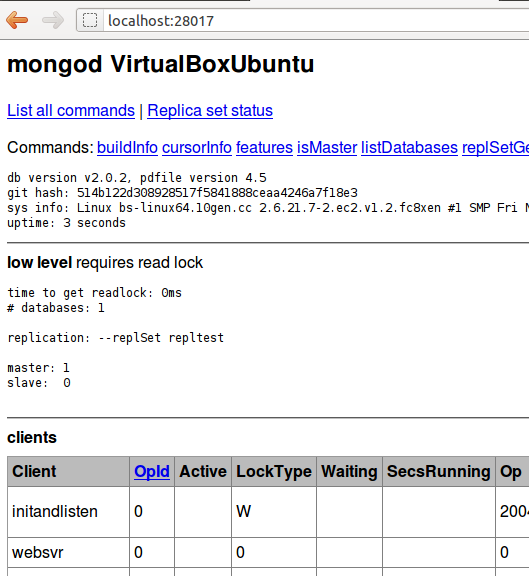Screen dimensions: 529x576
Task: Click the initandlisten client cell
Action: click(x=68, y=512)
